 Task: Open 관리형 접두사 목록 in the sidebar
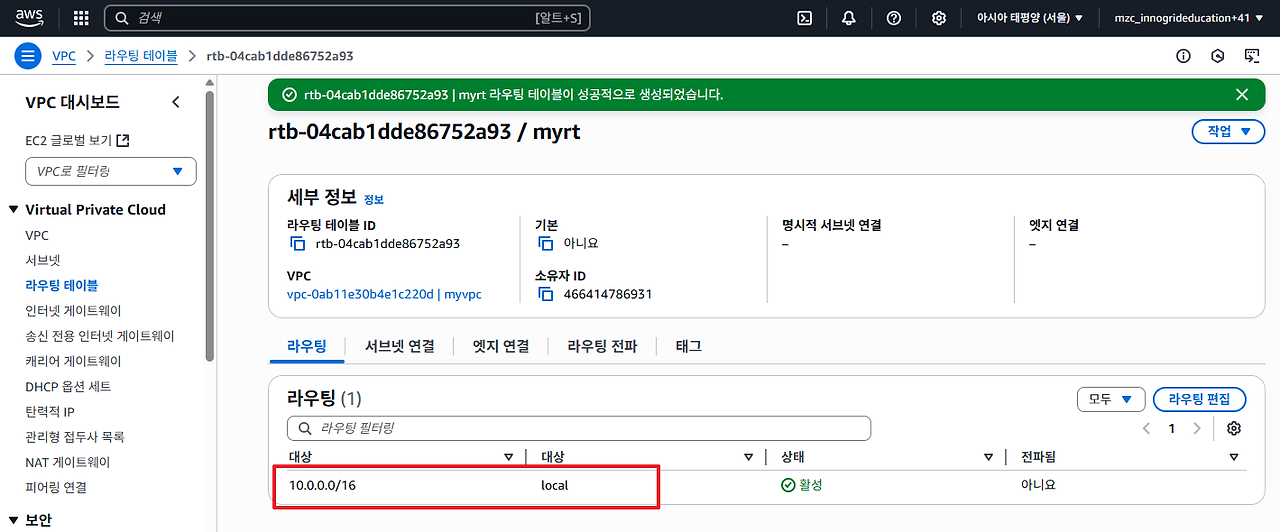click(x=75, y=437)
